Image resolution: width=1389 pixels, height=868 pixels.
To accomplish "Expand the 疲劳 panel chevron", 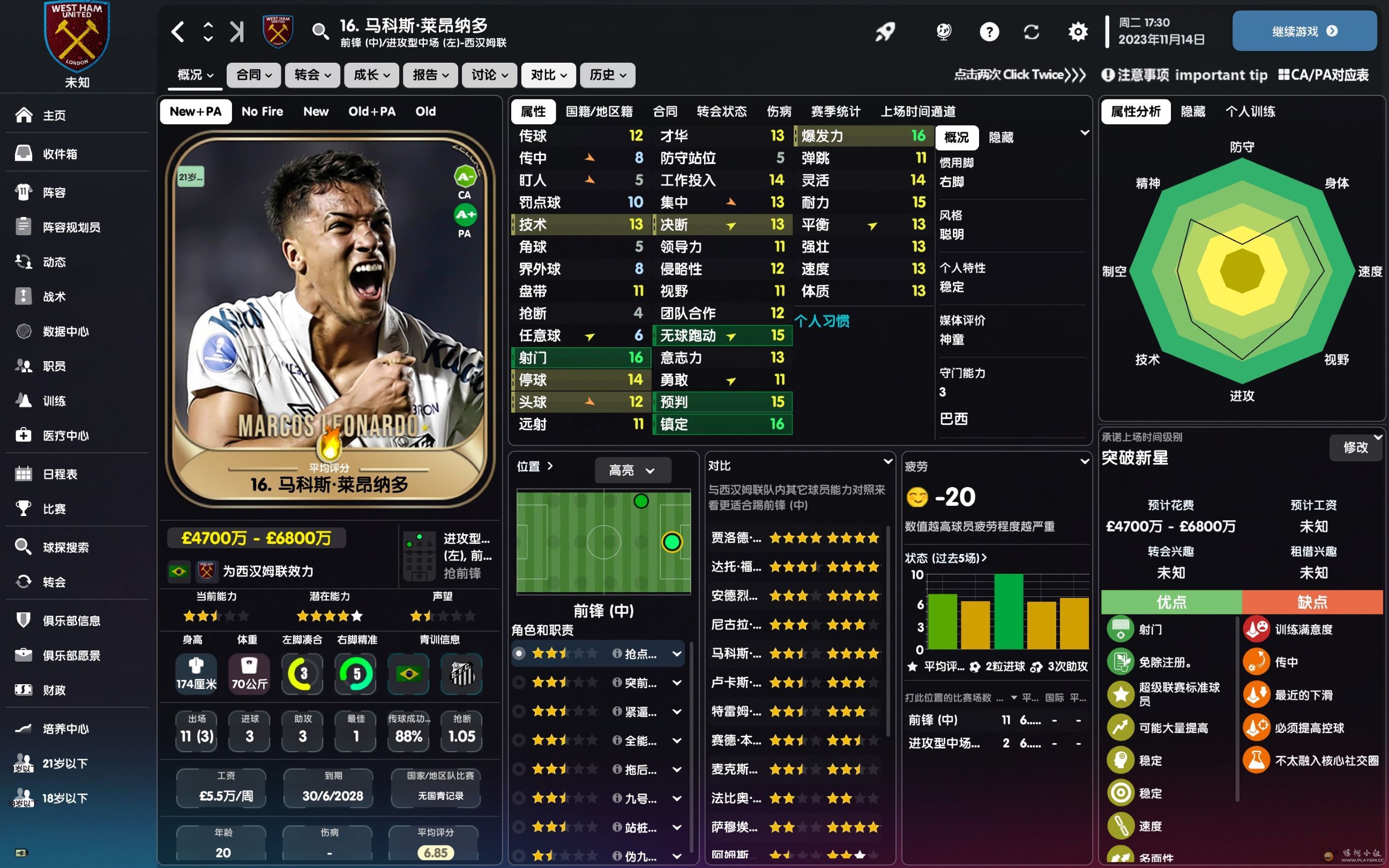I will click(1084, 461).
